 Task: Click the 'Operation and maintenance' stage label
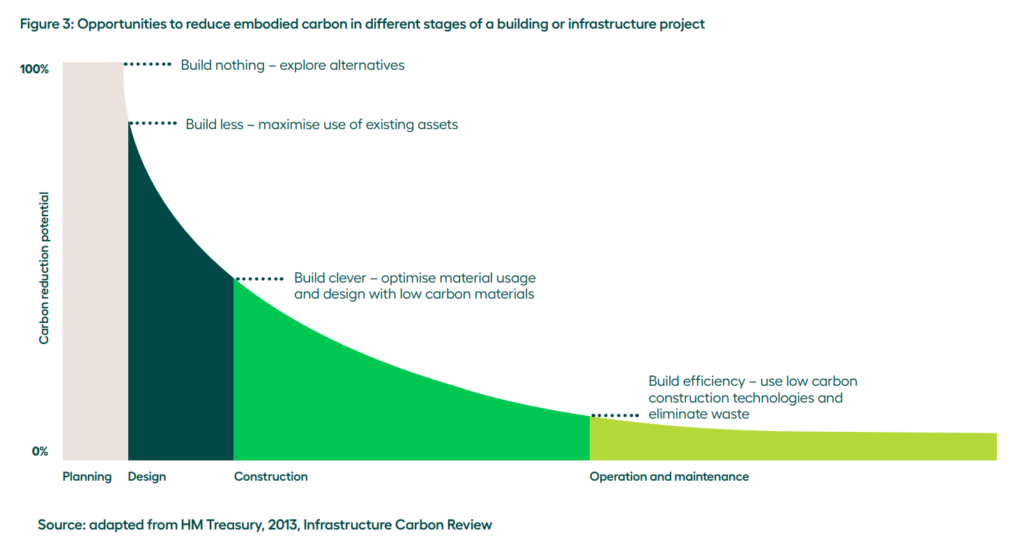669,476
